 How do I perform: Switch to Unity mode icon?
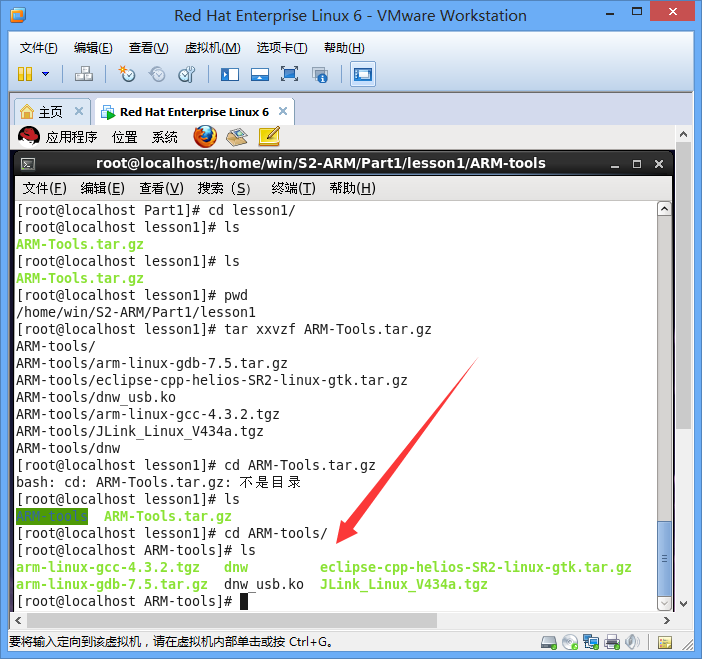coord(320,74)
